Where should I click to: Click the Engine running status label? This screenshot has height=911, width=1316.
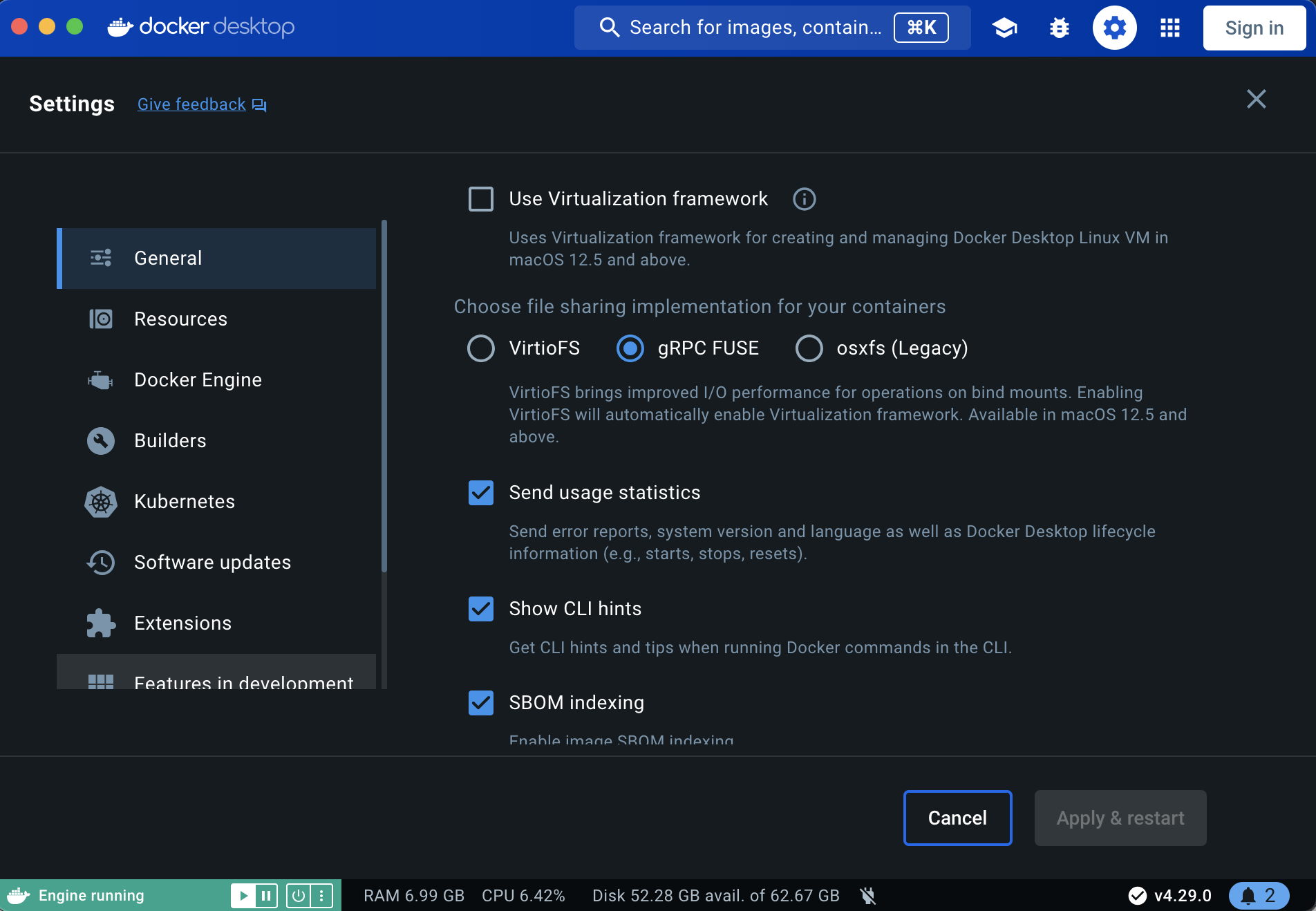(x=91, y=896)
